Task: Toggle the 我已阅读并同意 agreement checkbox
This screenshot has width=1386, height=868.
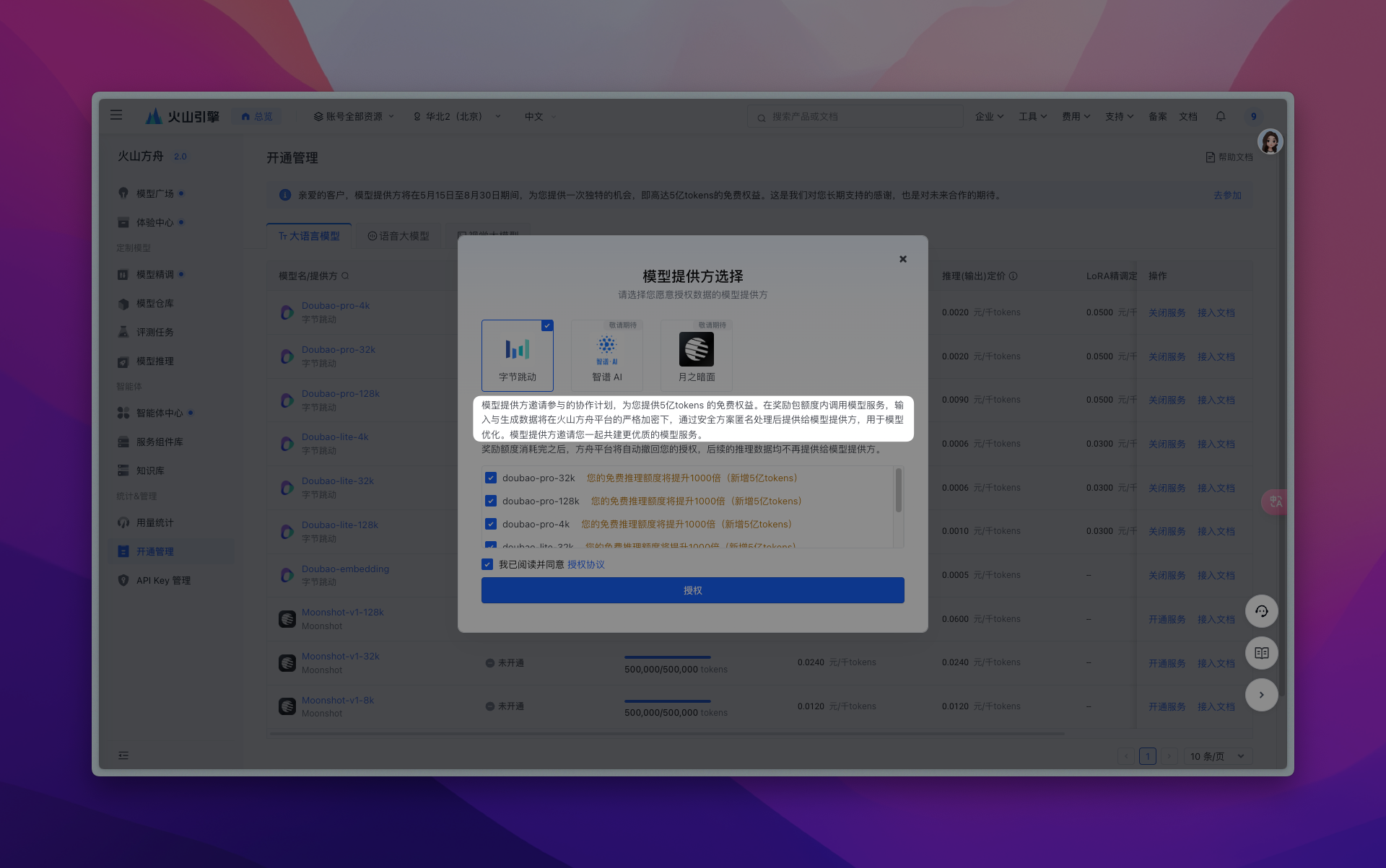Action: click(487, 564)
